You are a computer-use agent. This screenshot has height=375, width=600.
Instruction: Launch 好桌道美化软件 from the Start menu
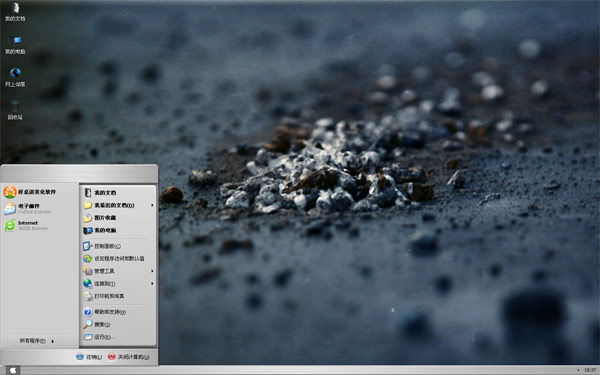[x=30, y=192]
